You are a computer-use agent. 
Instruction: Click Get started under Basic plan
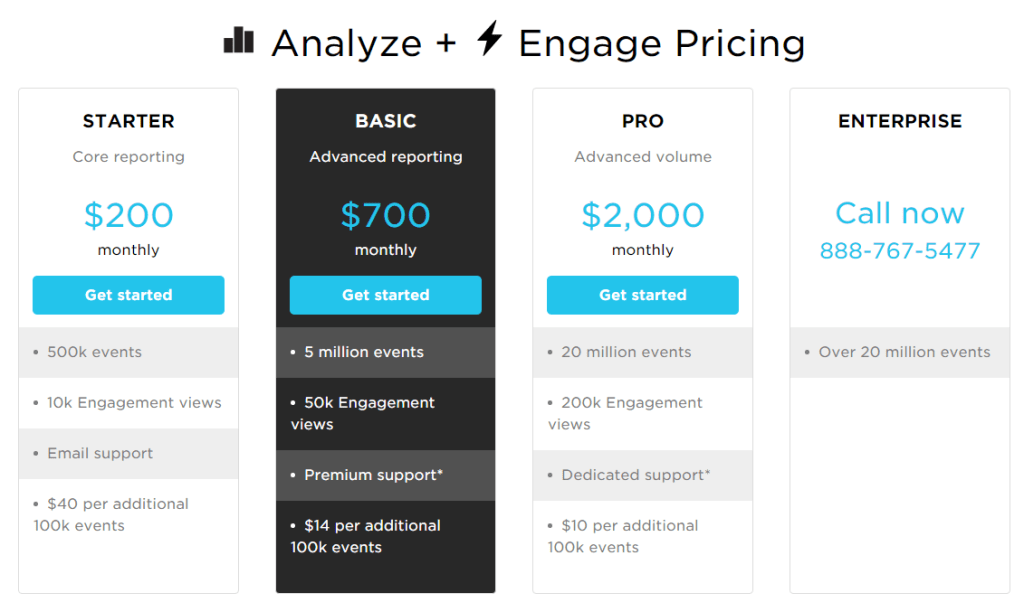pos(385,295)
